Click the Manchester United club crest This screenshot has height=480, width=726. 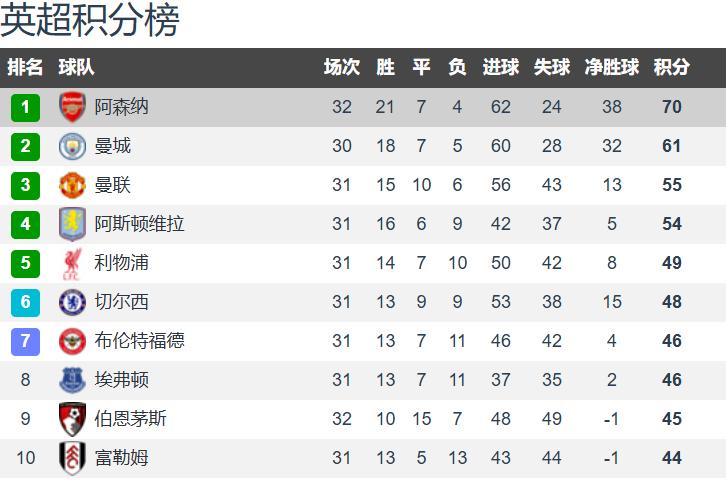pyautogui.click(x=73, y=185)
